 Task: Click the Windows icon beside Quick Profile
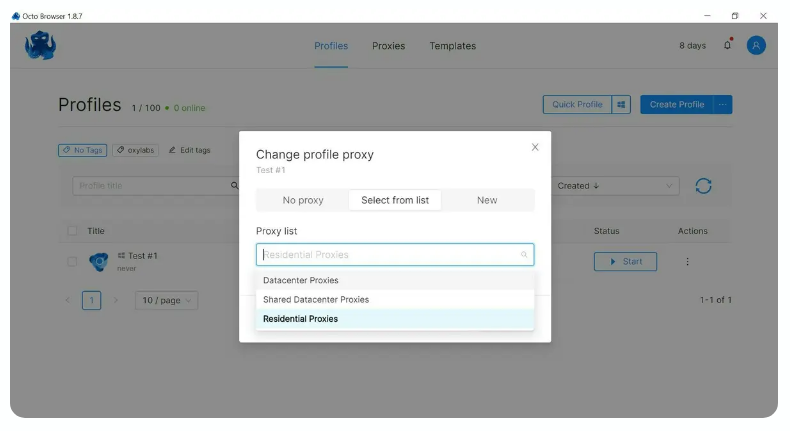coord(621,104)
